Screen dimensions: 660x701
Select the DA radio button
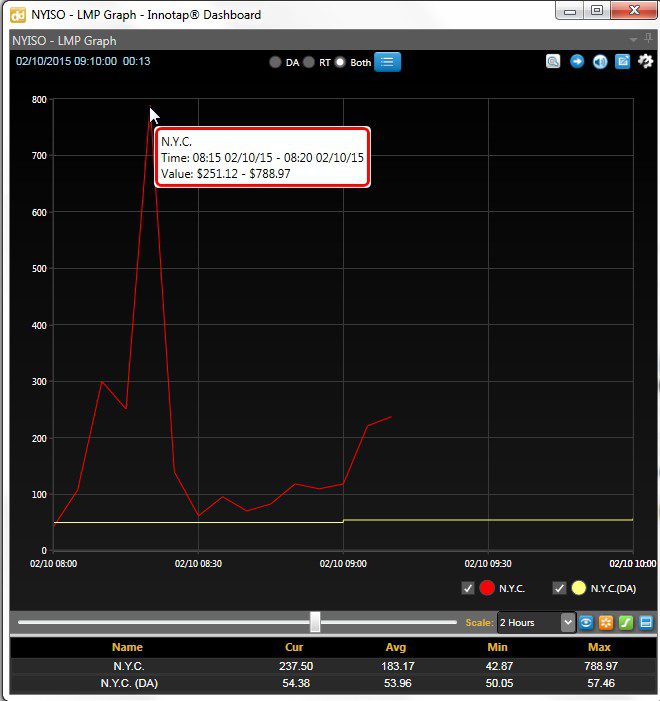click(x=275, y=62)
